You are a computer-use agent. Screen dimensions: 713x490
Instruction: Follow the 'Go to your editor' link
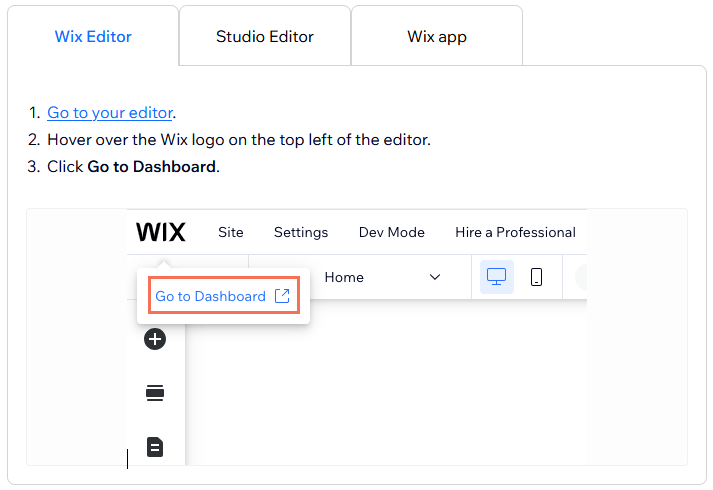[x=110, y=113]
